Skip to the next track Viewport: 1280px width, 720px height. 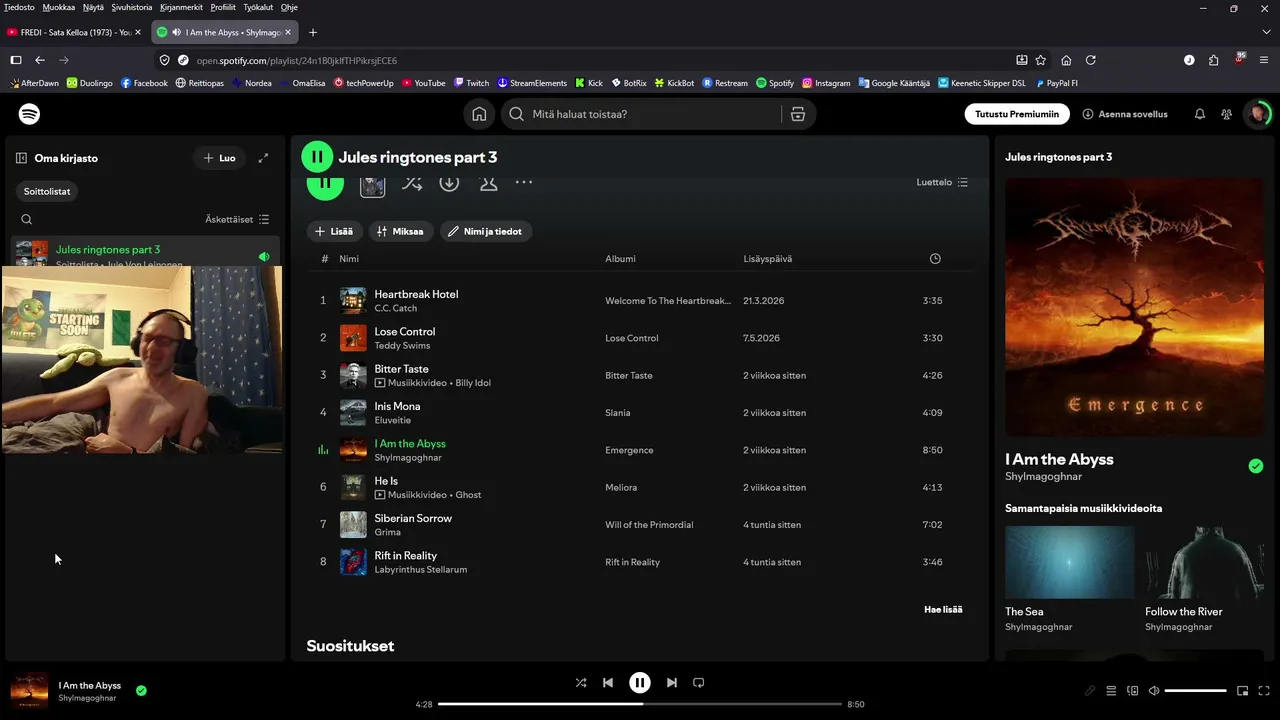pos(672,683)
